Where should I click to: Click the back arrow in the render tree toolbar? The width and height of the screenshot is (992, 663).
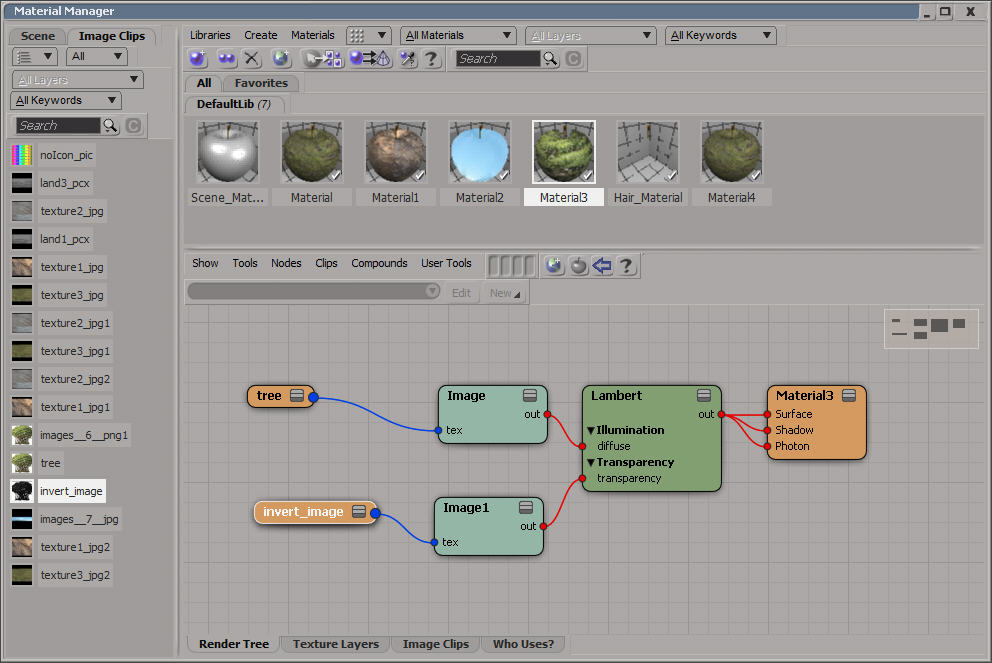(x=600, y=266)
